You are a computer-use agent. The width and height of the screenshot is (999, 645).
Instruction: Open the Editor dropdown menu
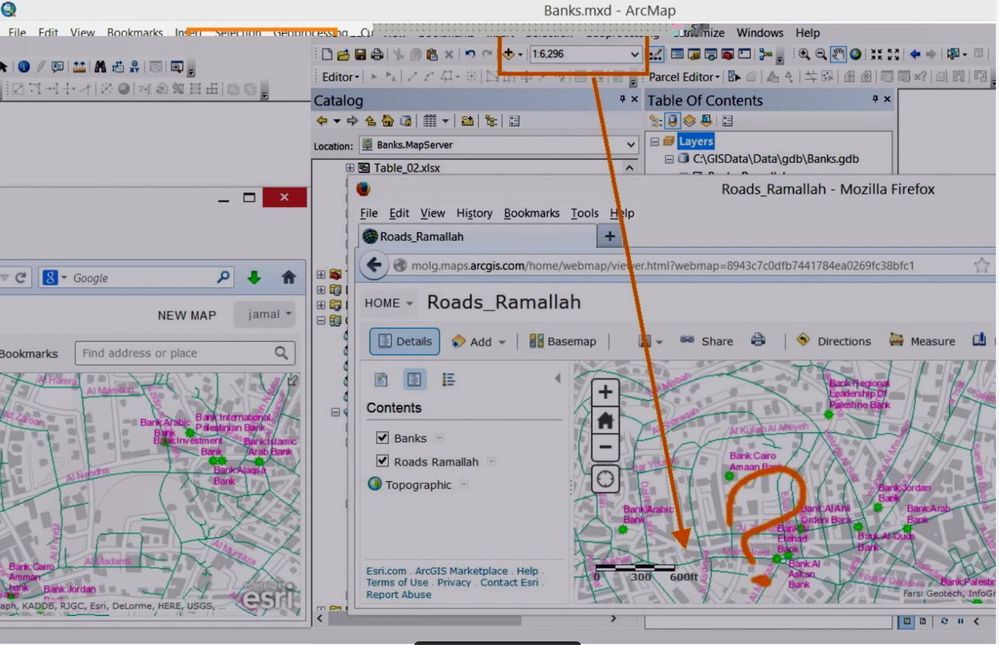click(340, 77)
